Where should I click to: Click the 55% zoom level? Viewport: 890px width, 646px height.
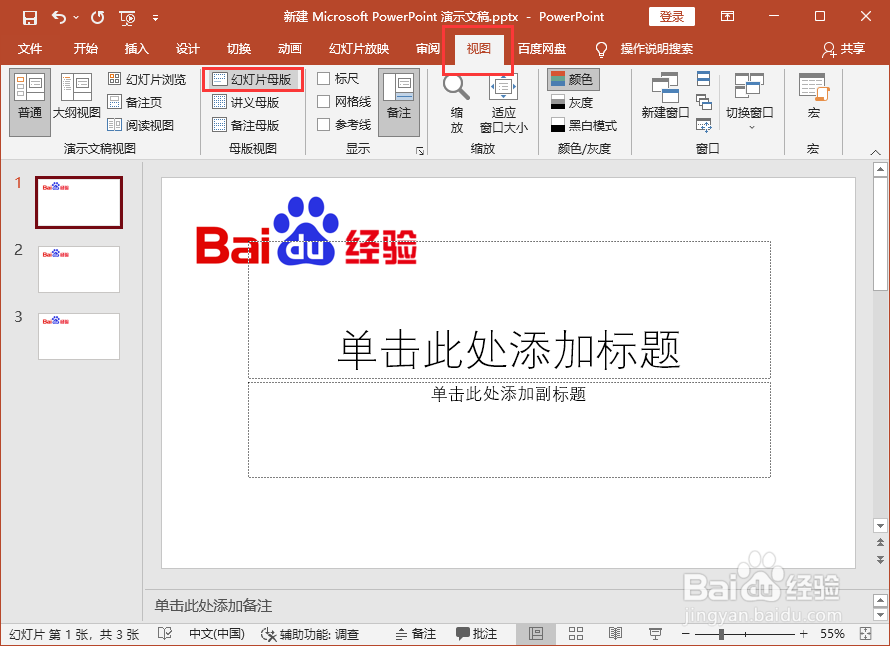(832, 634)
